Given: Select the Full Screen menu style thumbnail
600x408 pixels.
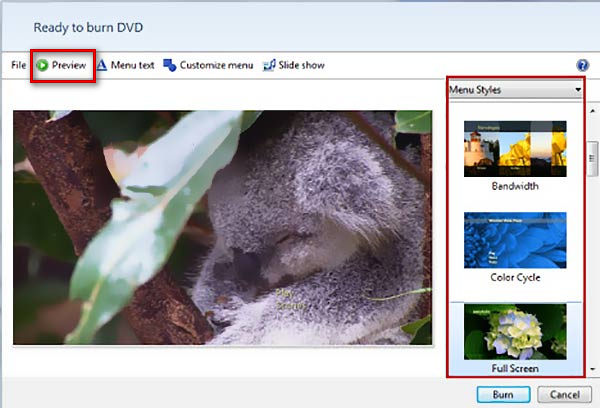Looking at the screenshot, I should [x=515, y=331].
